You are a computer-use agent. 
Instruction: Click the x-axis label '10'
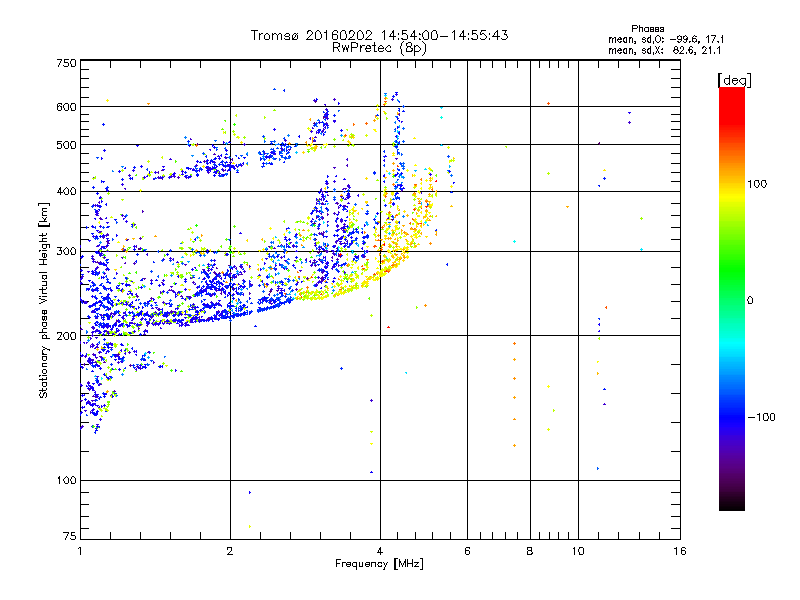[x=578, y=551]
